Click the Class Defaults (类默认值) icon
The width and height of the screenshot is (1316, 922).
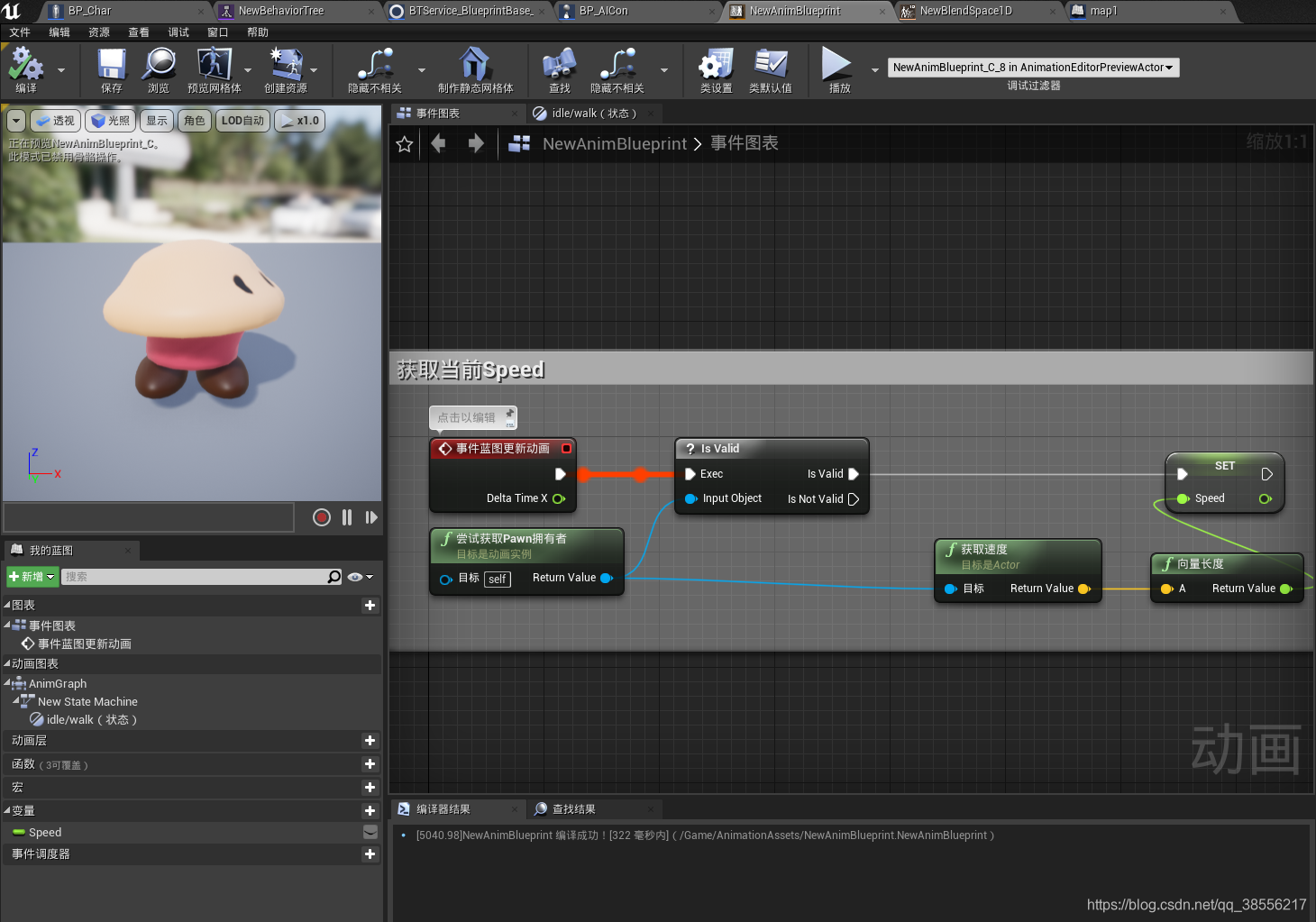(x=771, y=64)
